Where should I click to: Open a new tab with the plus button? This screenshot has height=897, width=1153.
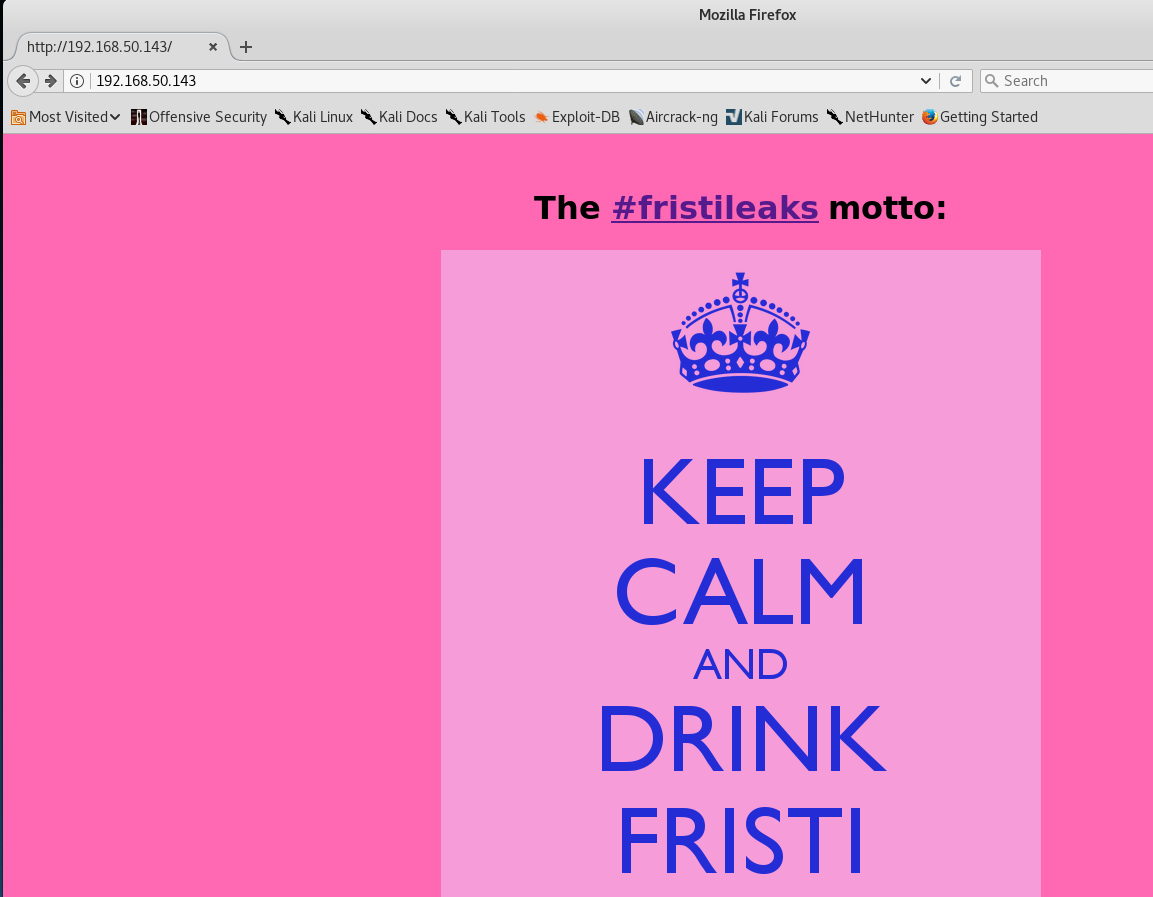pos(246,47)
